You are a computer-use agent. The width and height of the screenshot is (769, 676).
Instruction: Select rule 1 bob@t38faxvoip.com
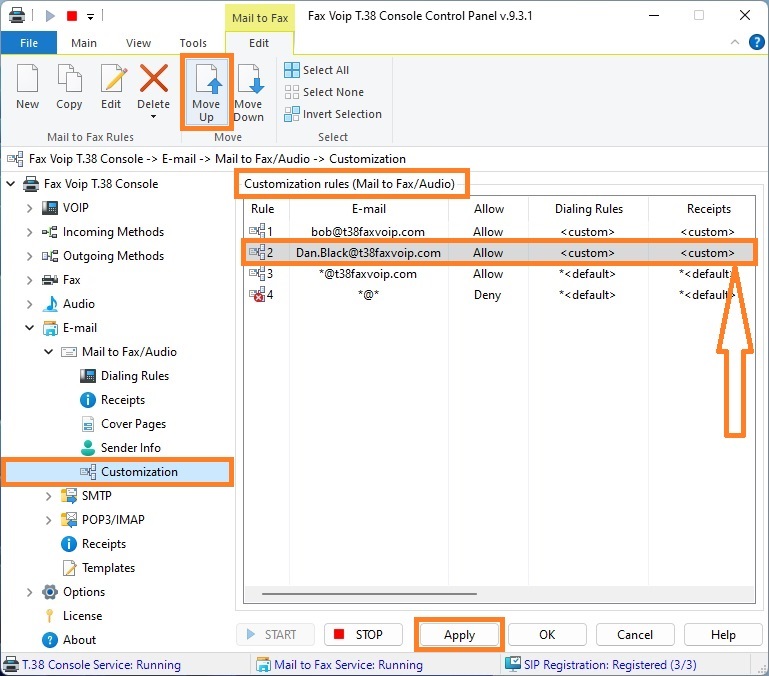point(499,232)
